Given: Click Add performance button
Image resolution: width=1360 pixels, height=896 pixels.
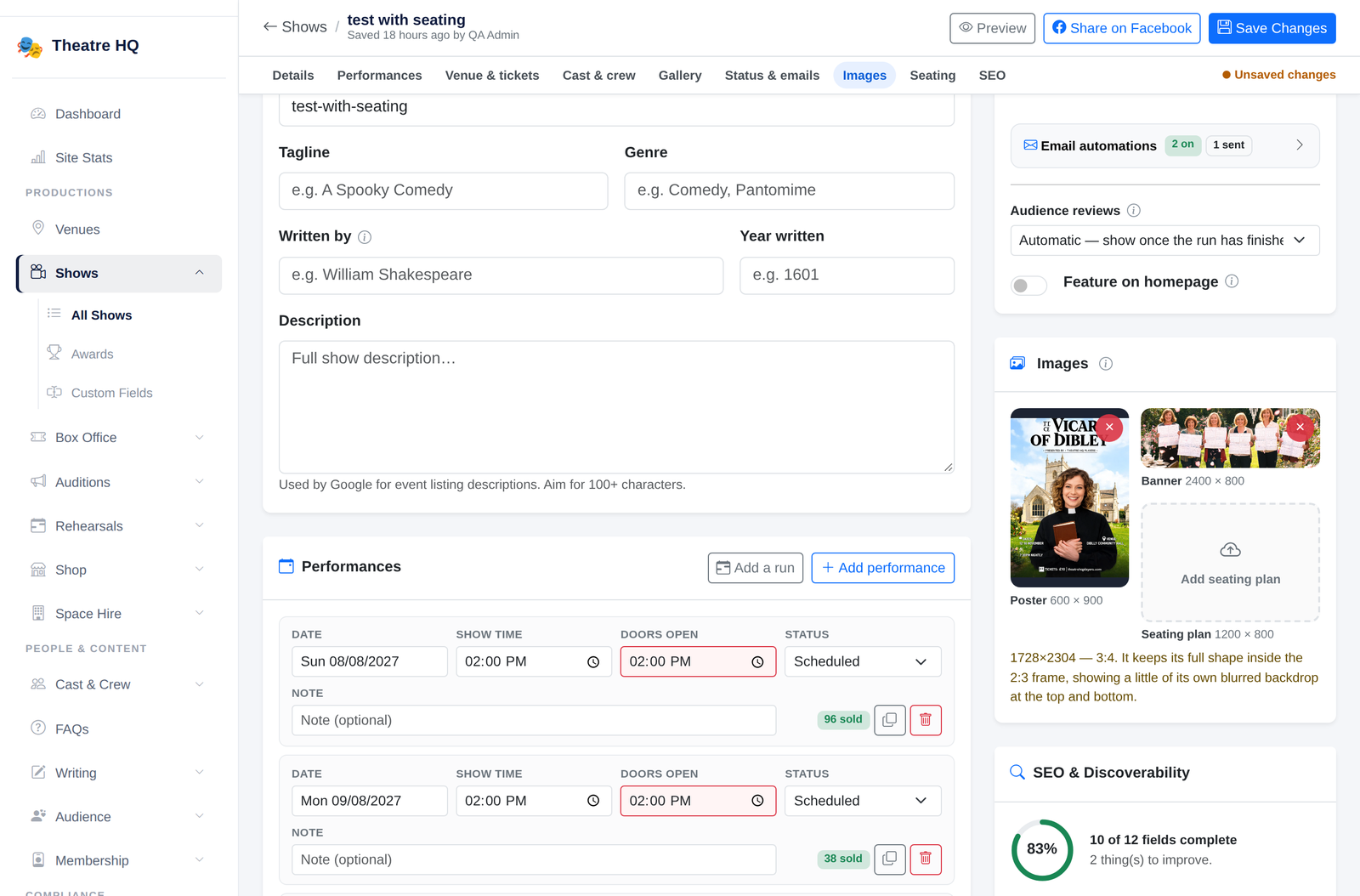Looking at the screenshot, I should [882, 568].
